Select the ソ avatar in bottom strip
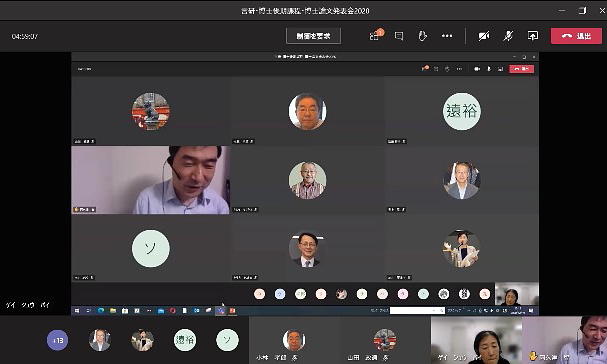607x364 pixels. [x=227, y=340]
